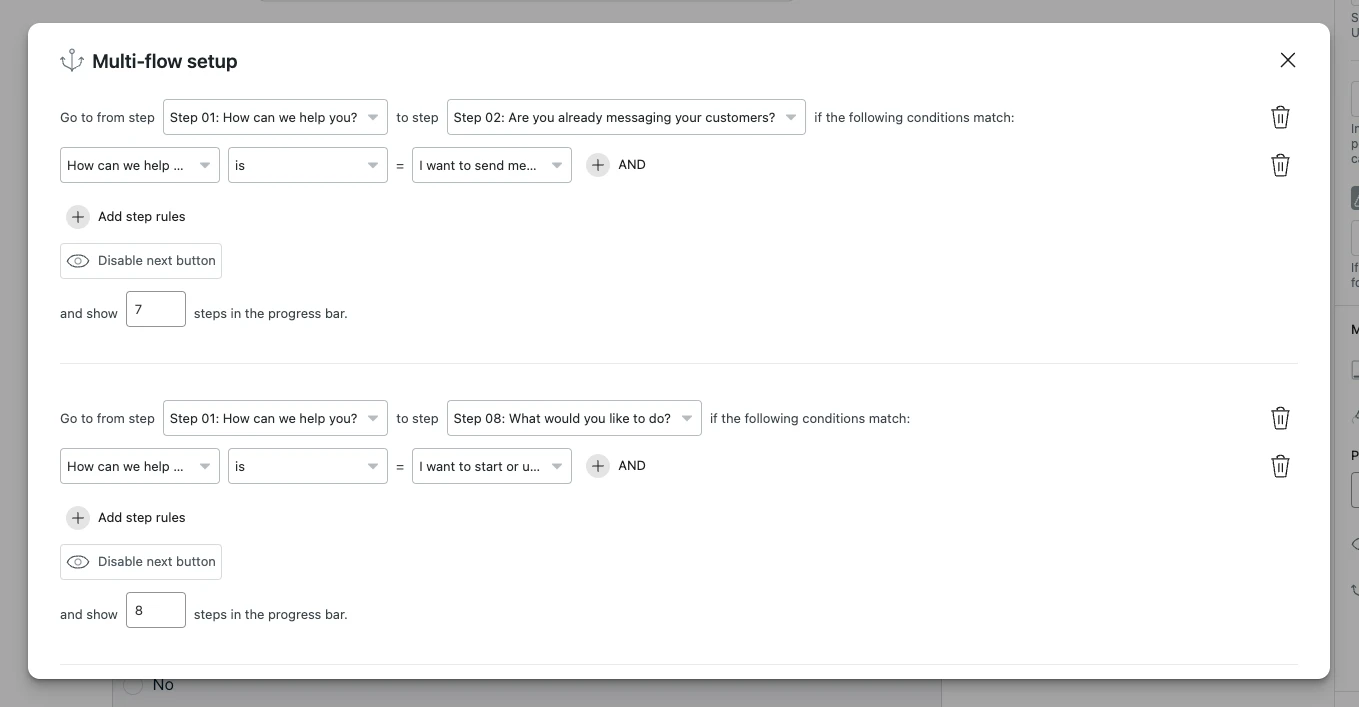Click the eye icon on the second Disable next button

[x=78, y=561]
